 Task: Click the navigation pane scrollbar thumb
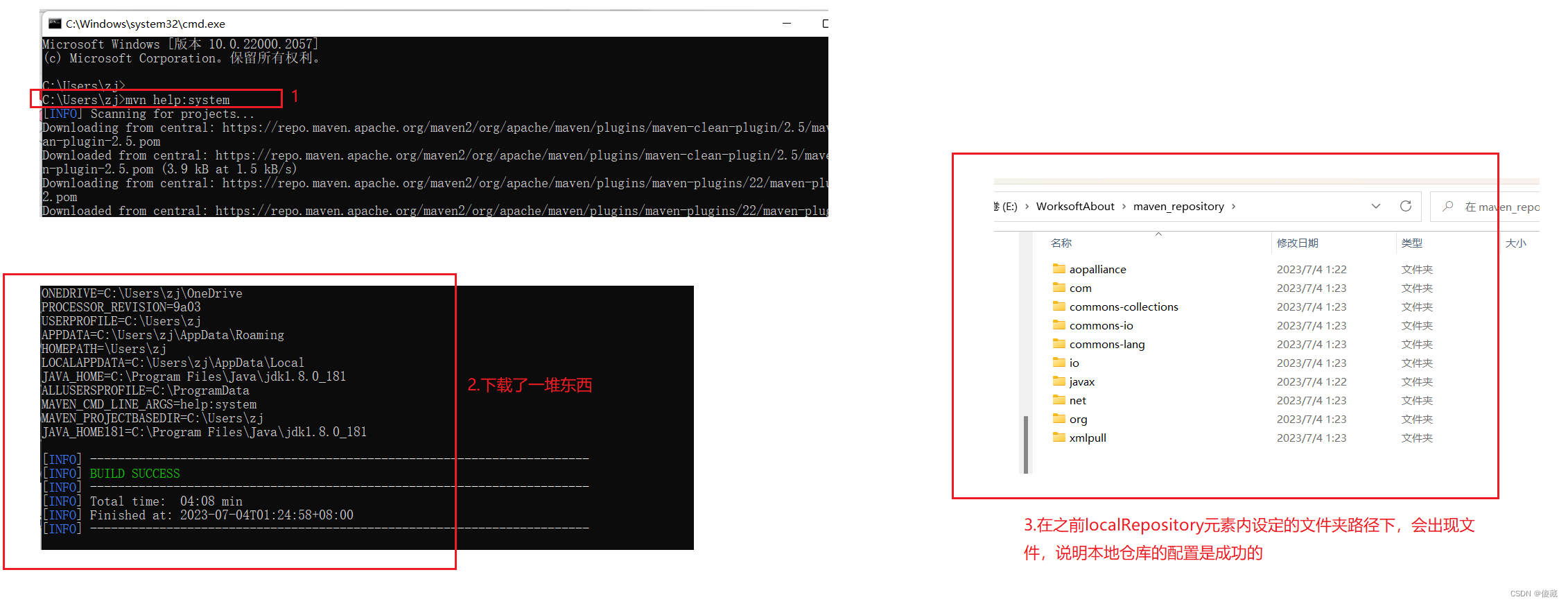(x=1025, y=444)
